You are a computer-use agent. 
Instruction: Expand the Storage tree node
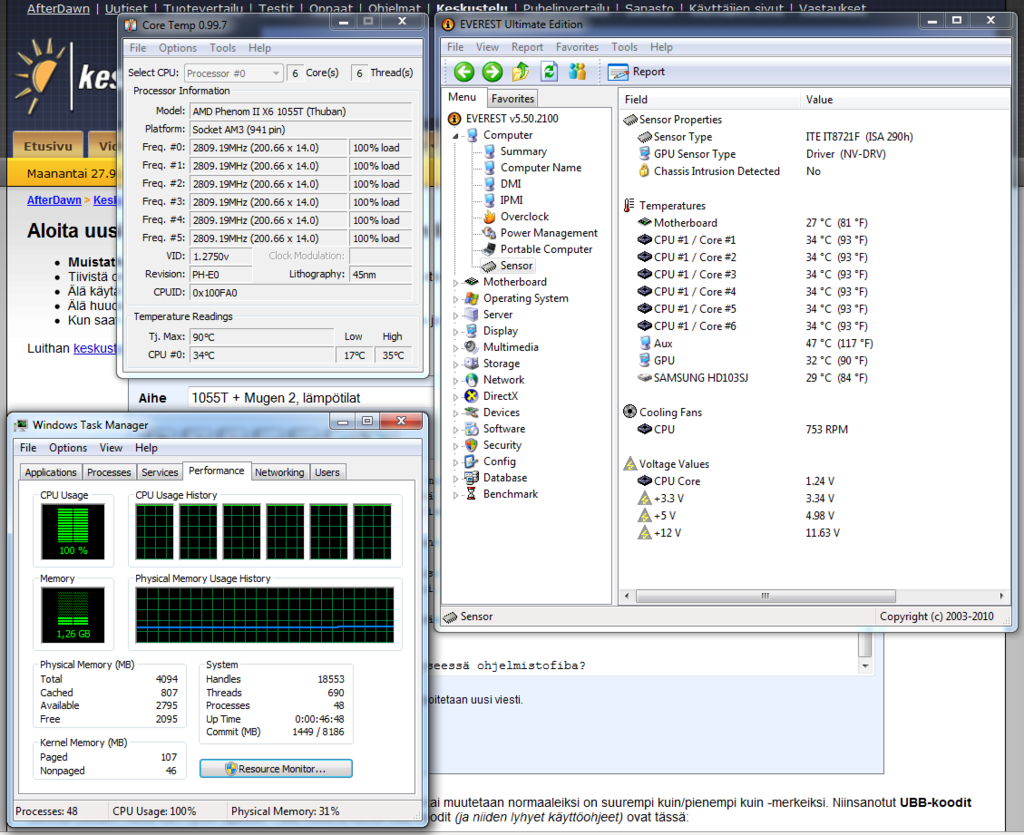tap(456, 365)
